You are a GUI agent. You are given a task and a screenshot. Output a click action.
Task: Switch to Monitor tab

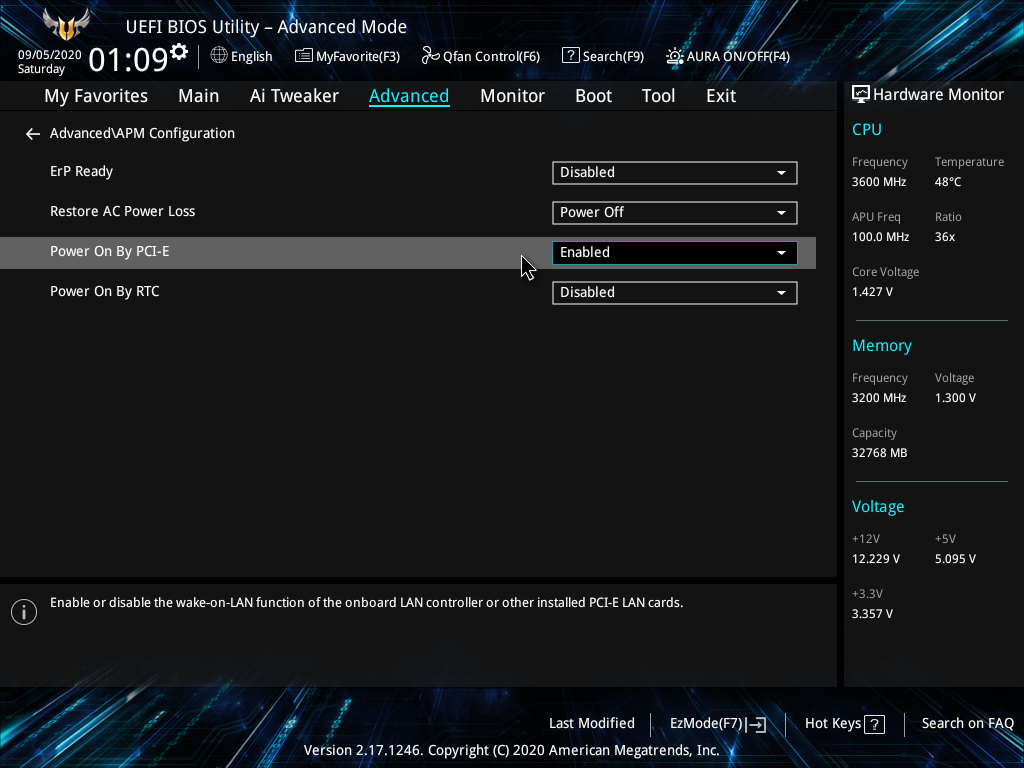[x=512, y=96]
